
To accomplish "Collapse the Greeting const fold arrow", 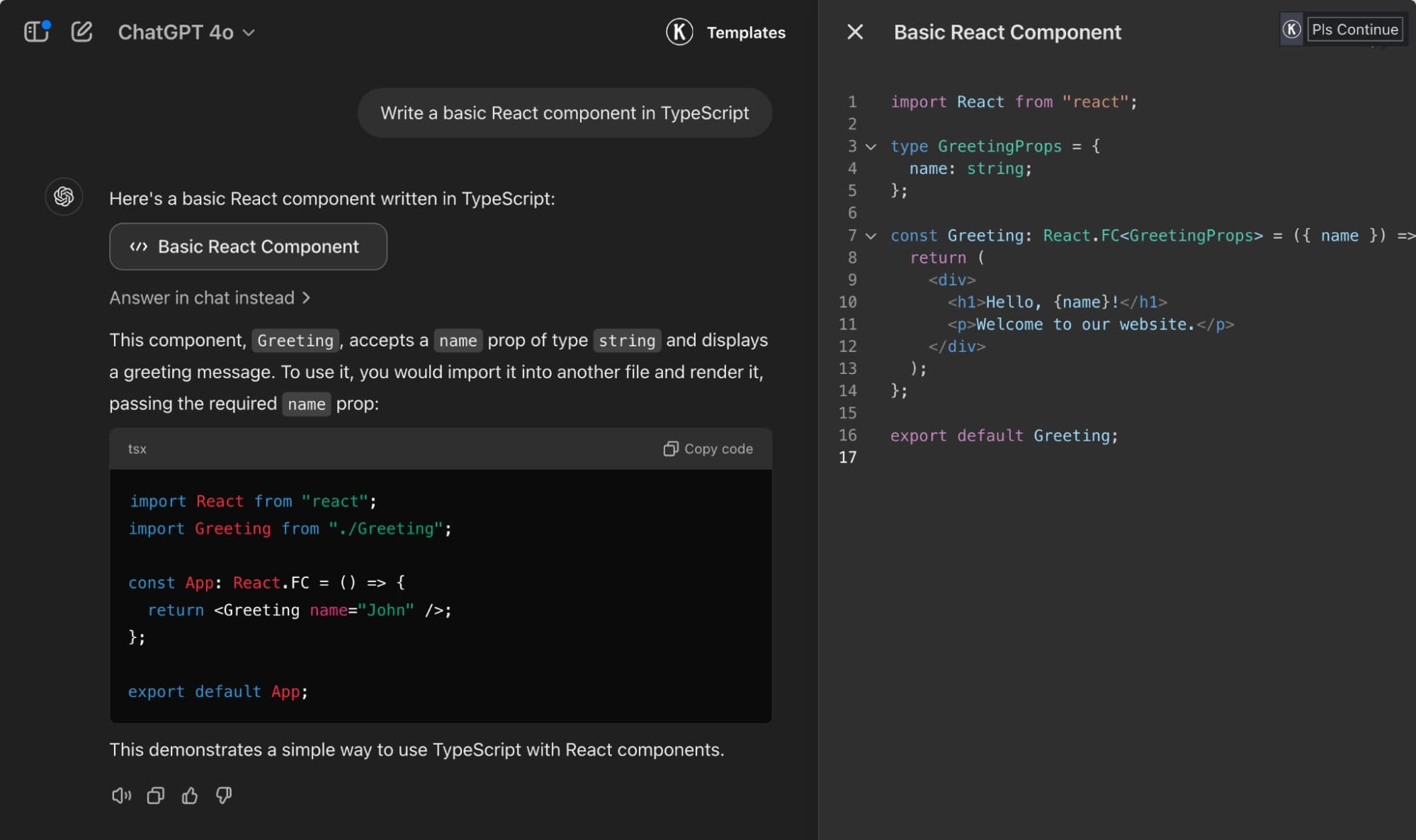I will coord(871,236).
